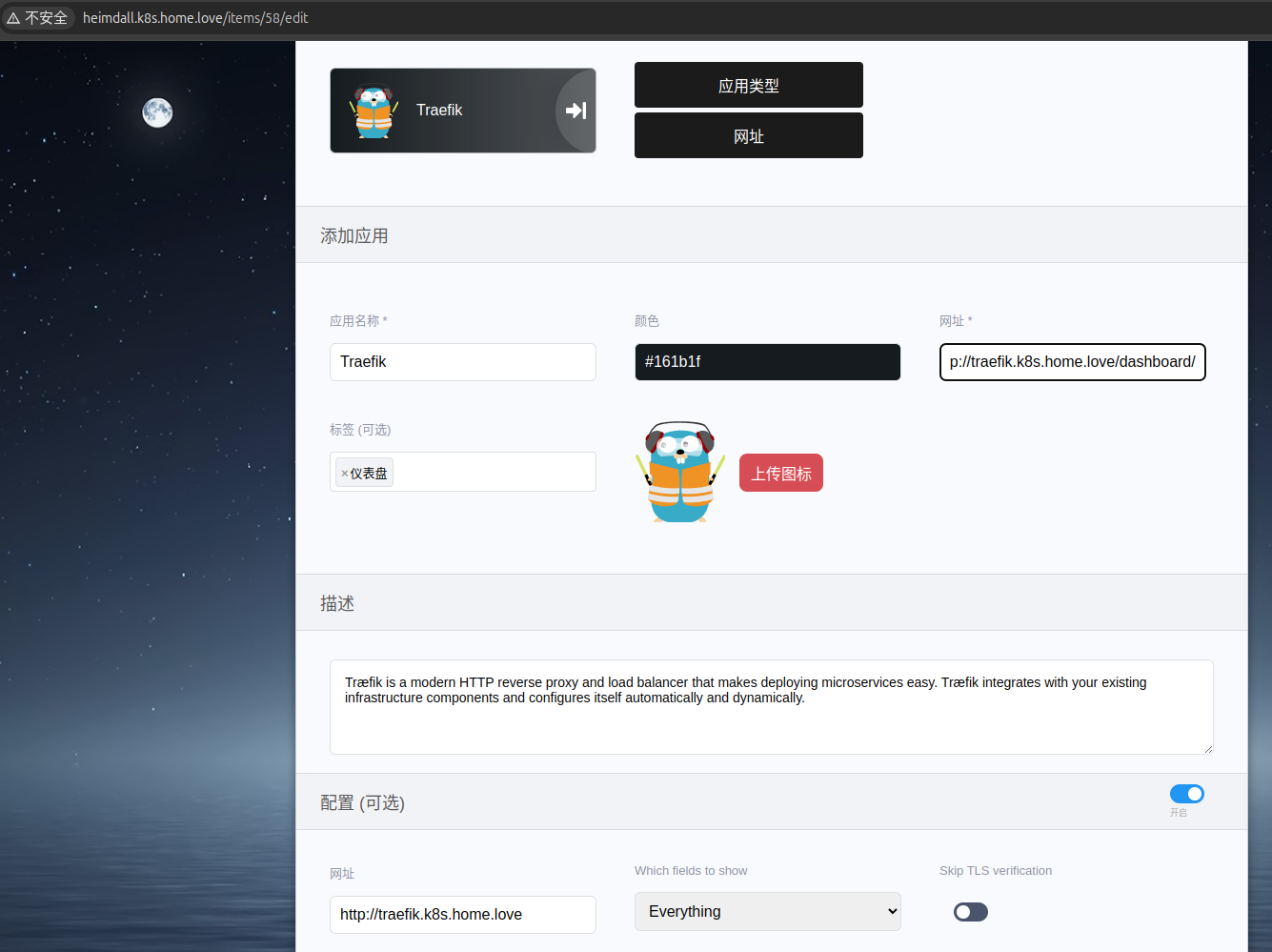Click the description textarea about Træfik

click(x=772, y=707)
